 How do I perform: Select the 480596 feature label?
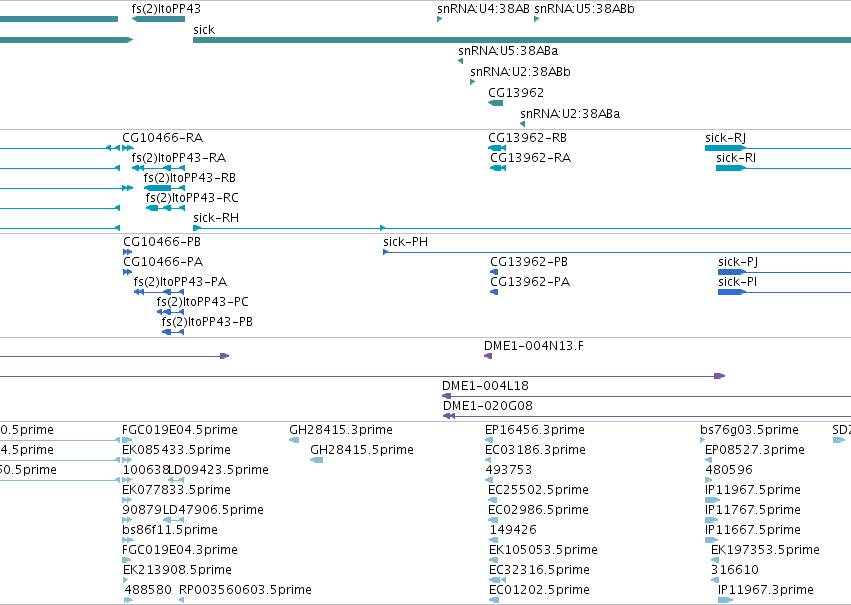(729, 470)
